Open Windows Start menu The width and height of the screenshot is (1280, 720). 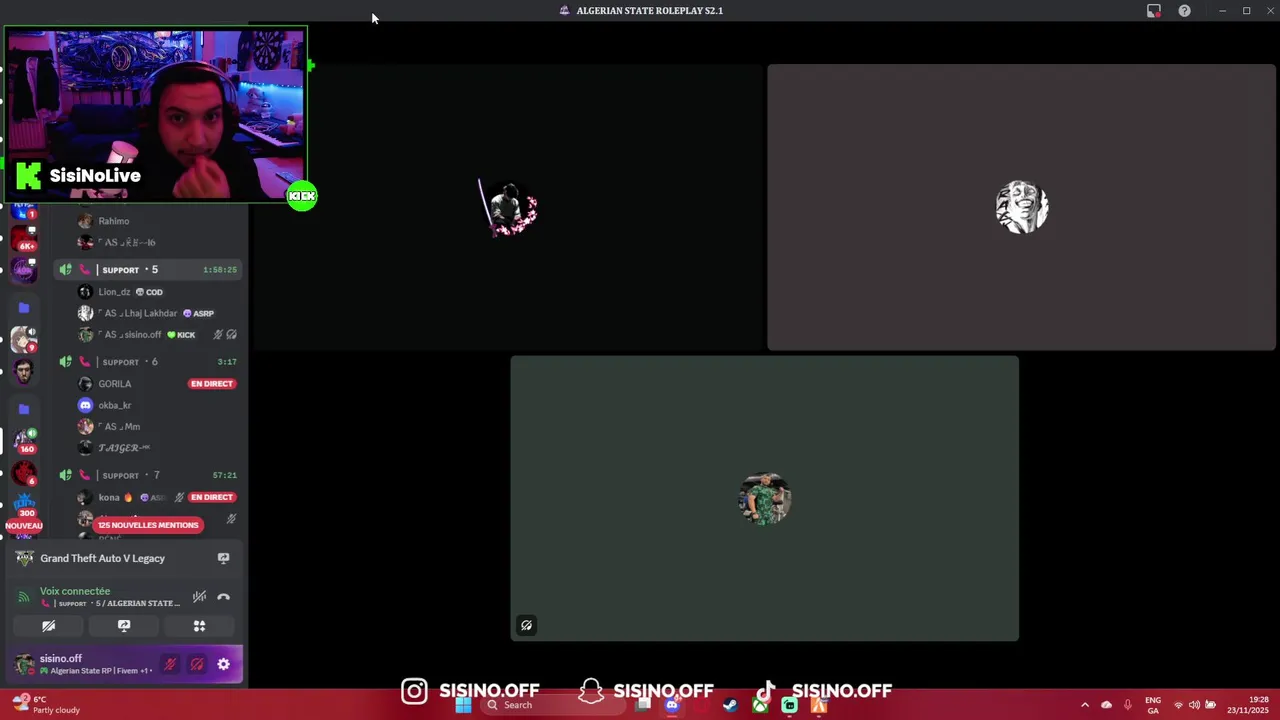pyautogui.click(x=463, y=705)
